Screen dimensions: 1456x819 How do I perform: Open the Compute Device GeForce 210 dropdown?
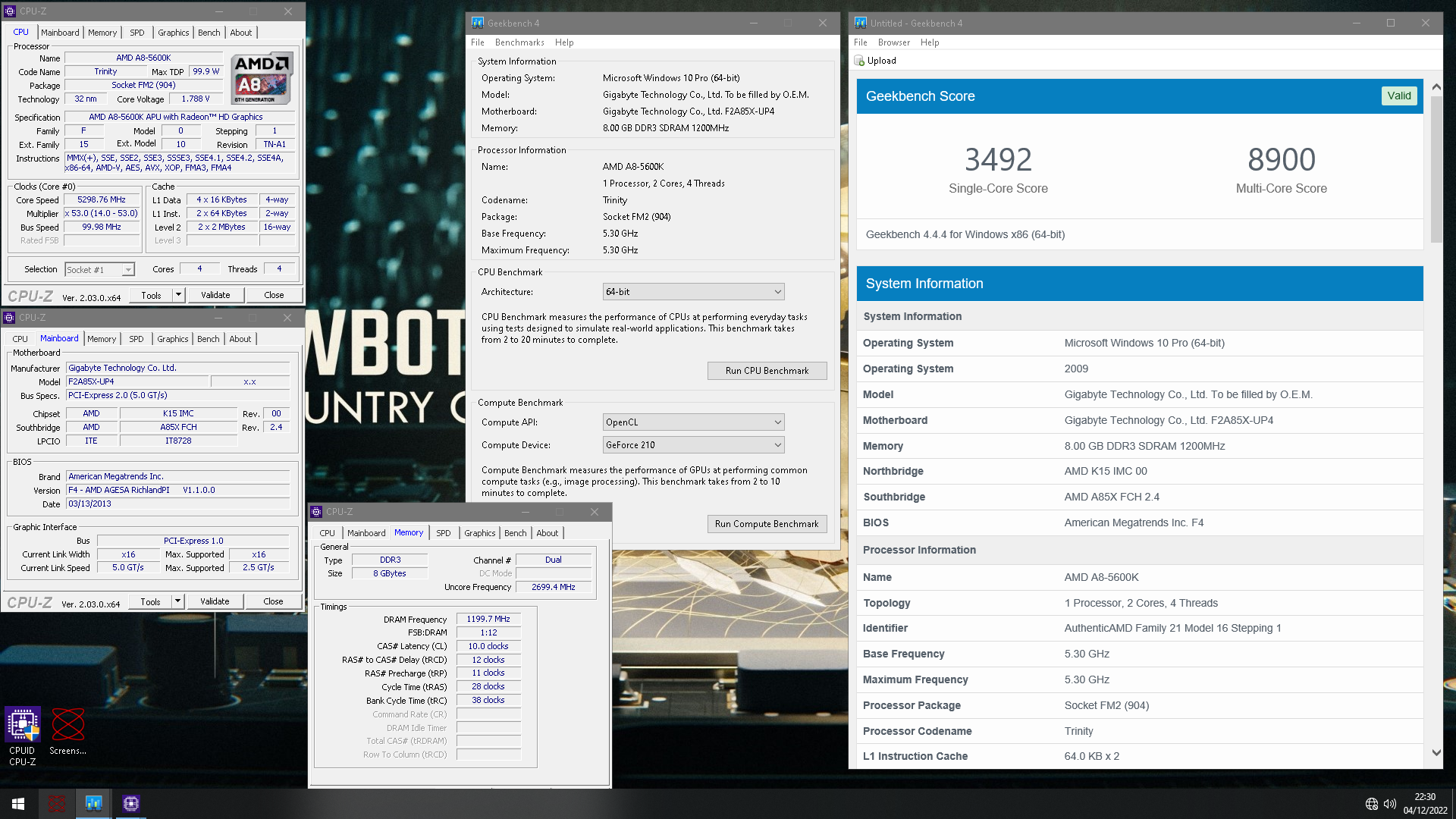coord(693,445)
